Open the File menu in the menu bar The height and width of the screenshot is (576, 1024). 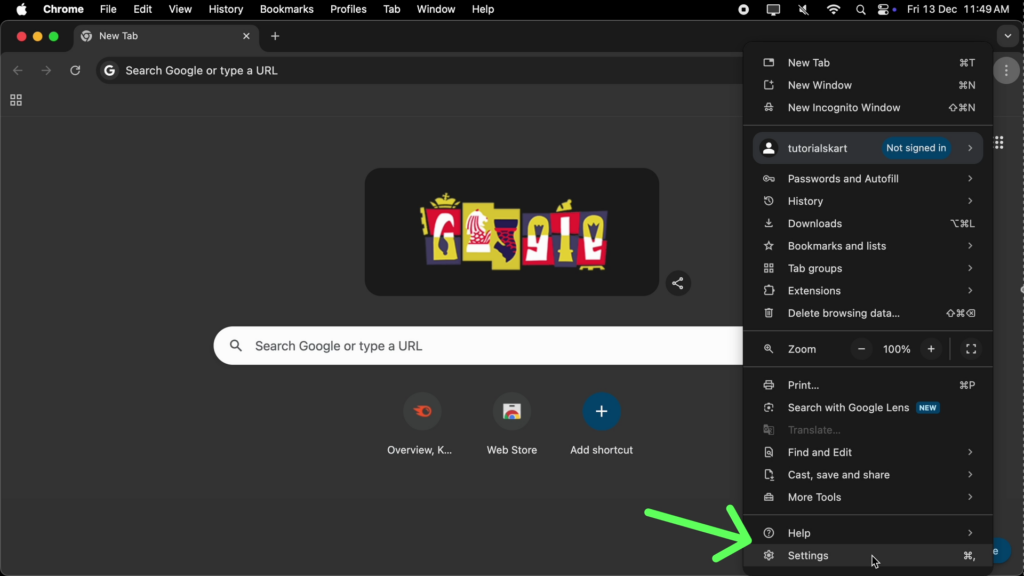pos(108,9)
